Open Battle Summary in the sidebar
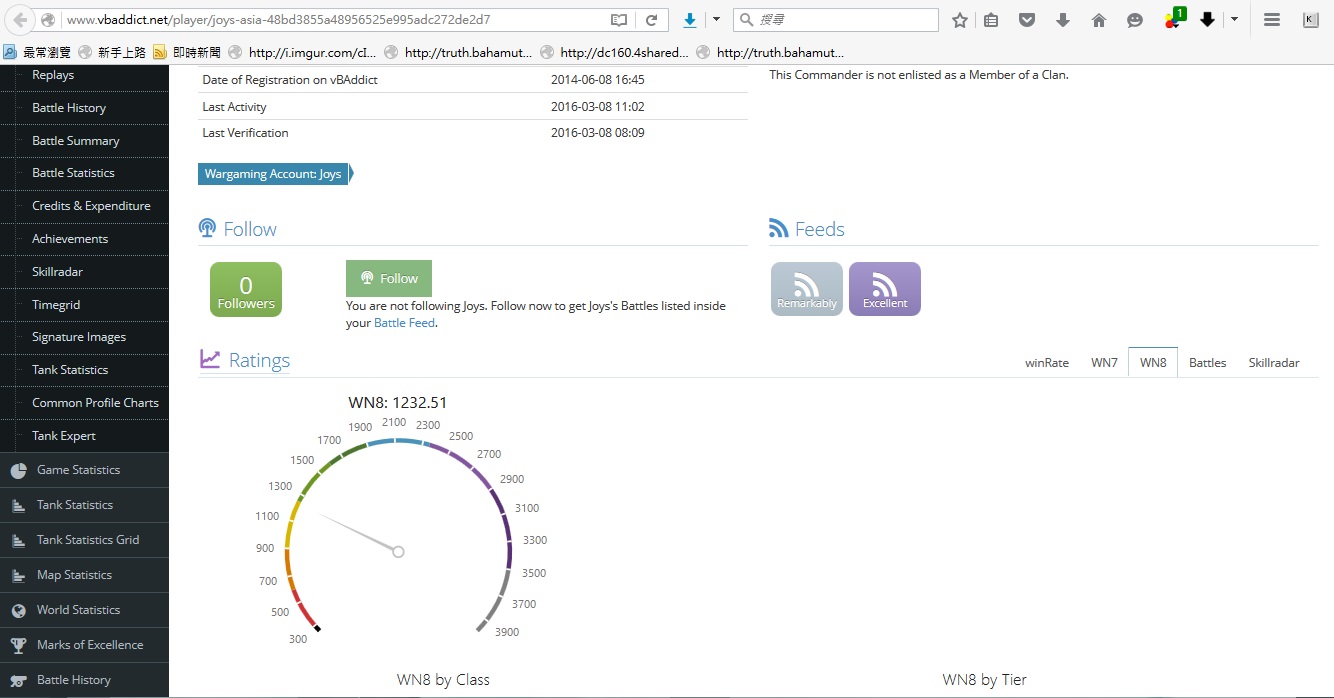This screenshot has width=1334, height=698. tap(76, 141)
